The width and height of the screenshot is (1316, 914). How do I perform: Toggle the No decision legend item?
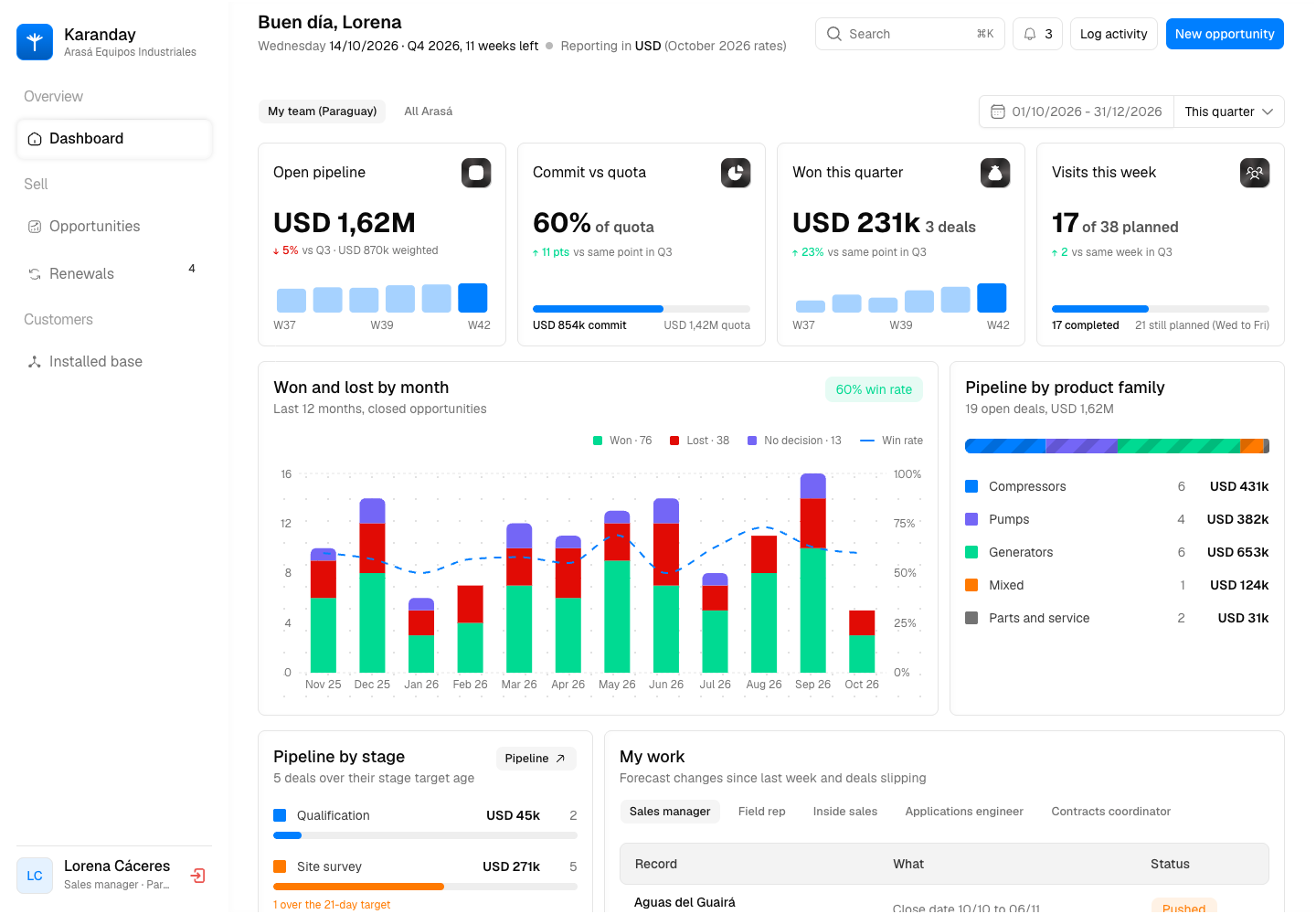coord(794,441)
